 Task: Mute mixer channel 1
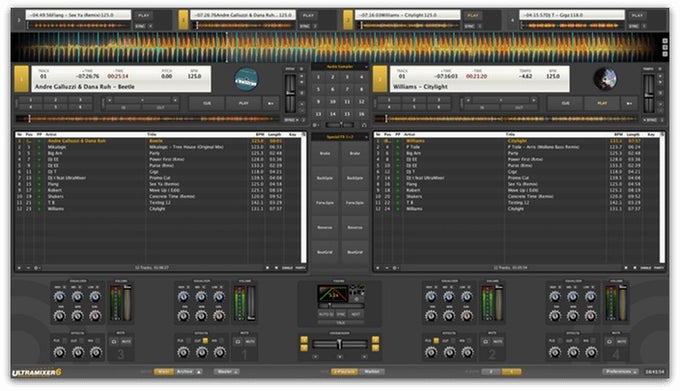[x=250, y=342]
